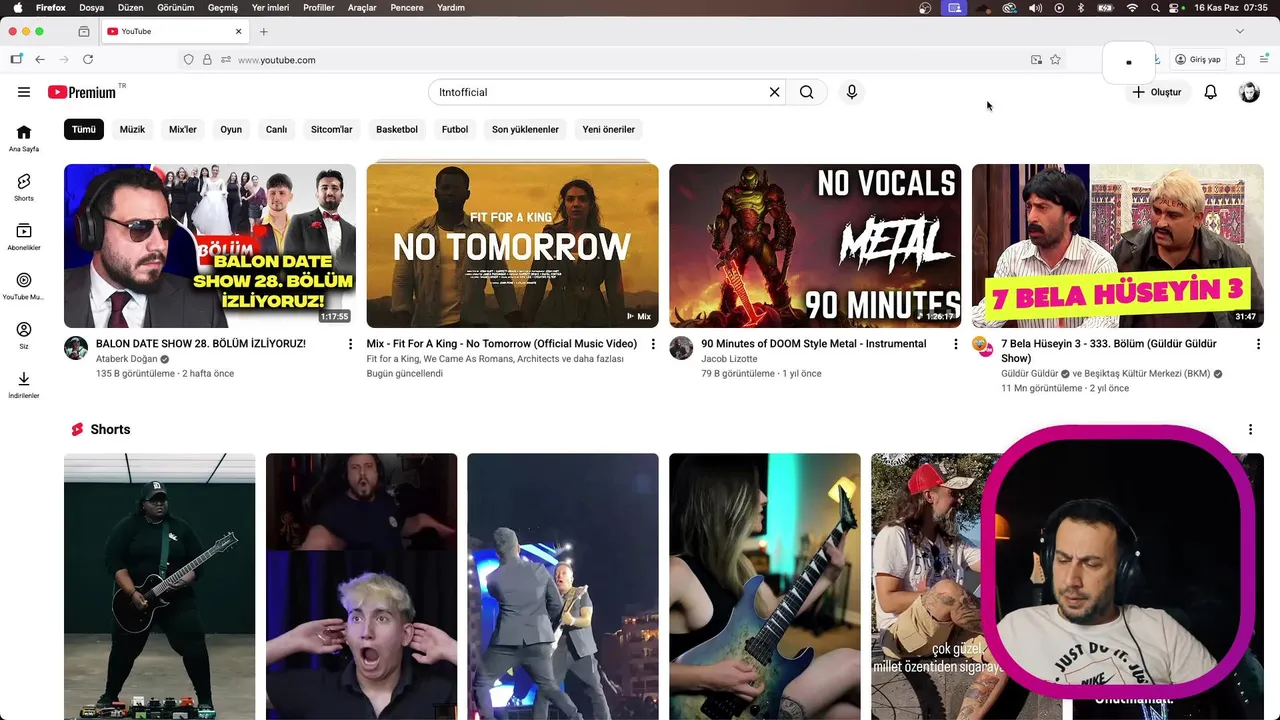Select the Son yüklenenler filter chip

tap(525, 129)
